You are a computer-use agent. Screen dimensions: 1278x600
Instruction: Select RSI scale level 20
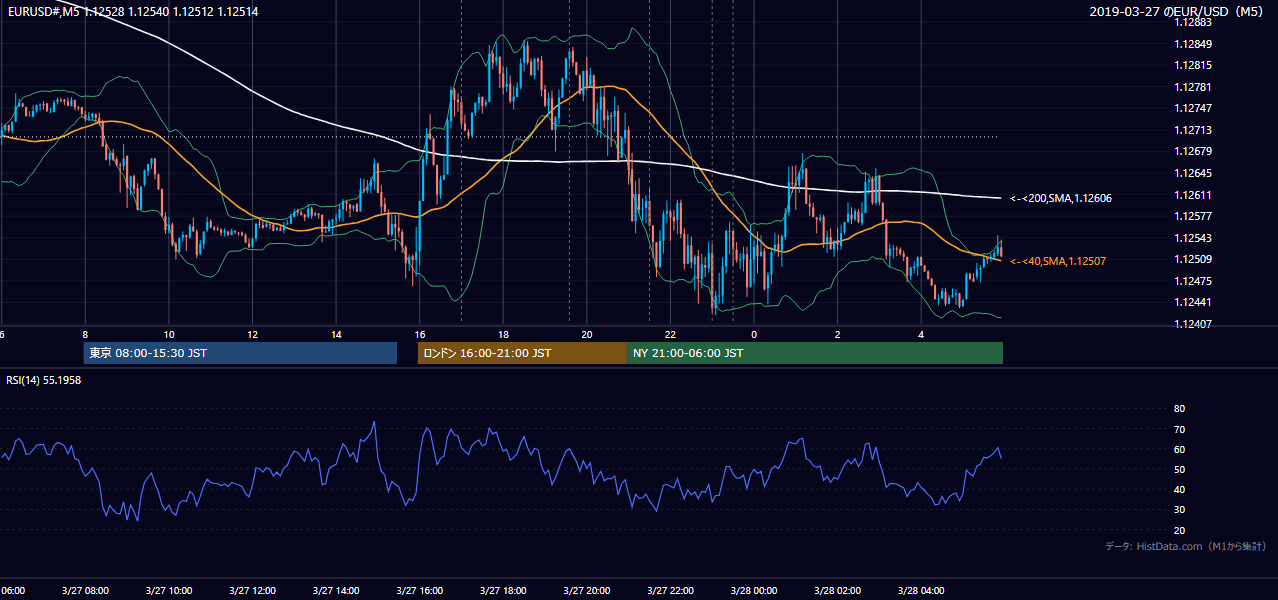(x=1179, y=530)
